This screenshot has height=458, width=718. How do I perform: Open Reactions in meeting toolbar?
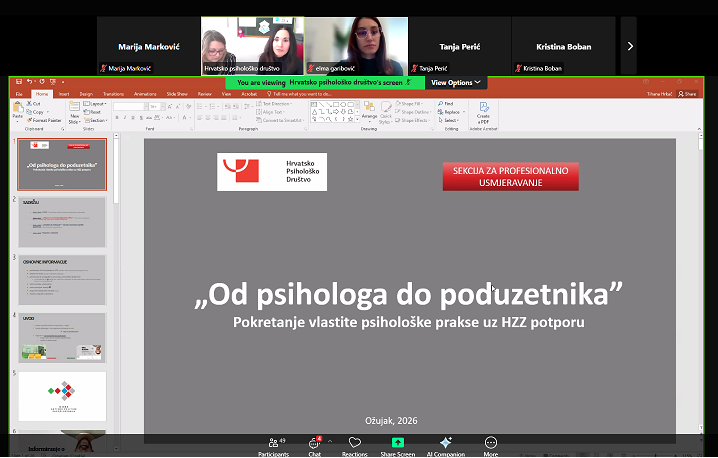pos(354,444)
